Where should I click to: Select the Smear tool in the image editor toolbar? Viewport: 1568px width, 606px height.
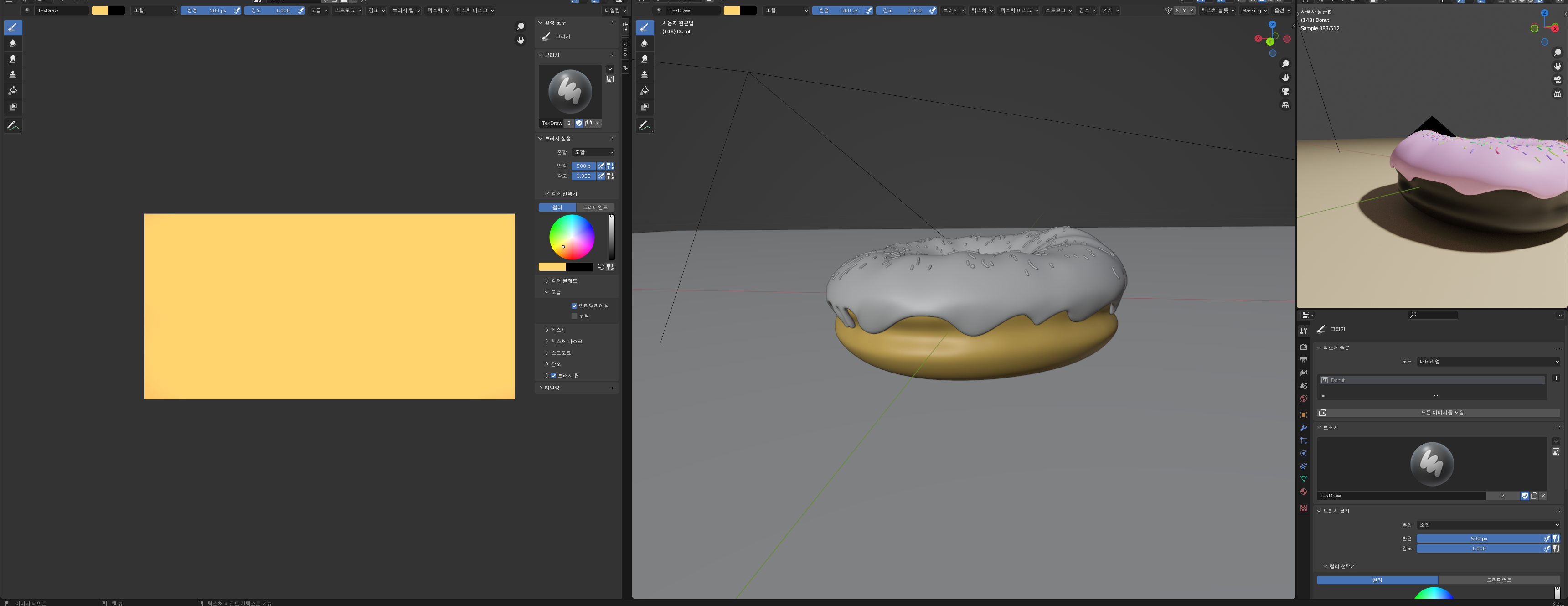pos(12,59)
